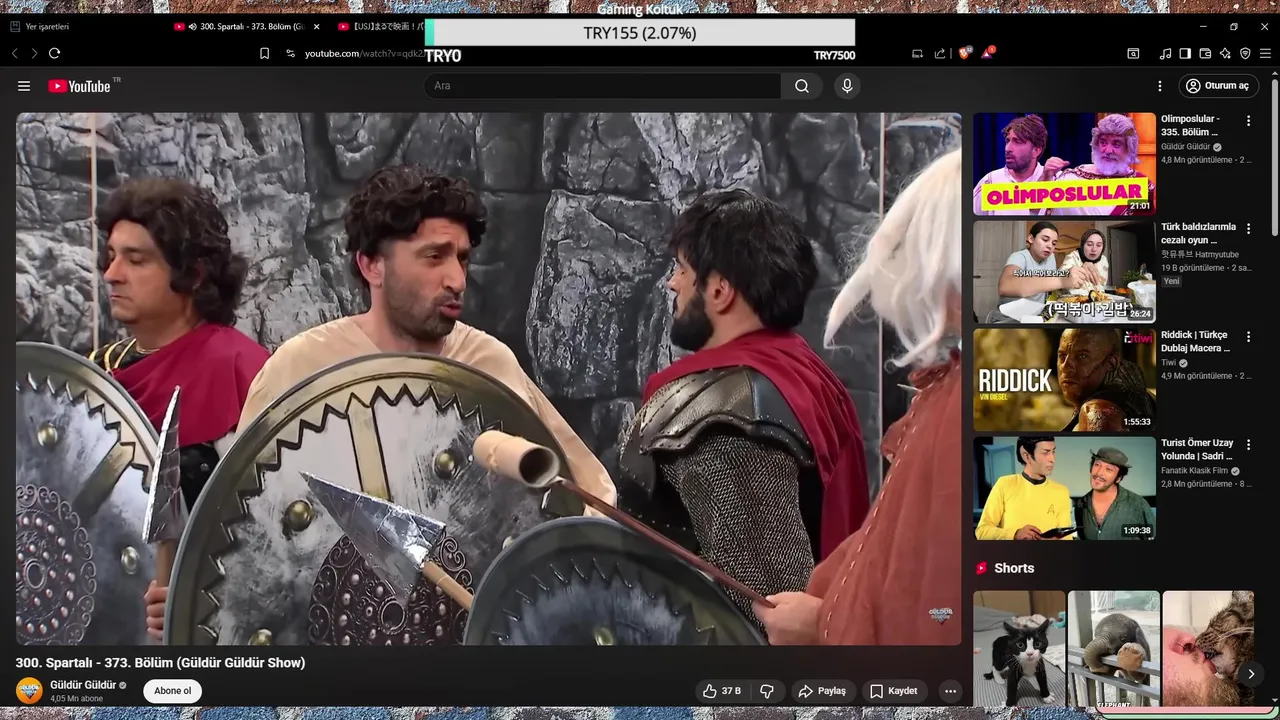Switch to the 300. Spartalı tab

click(246, 27)
